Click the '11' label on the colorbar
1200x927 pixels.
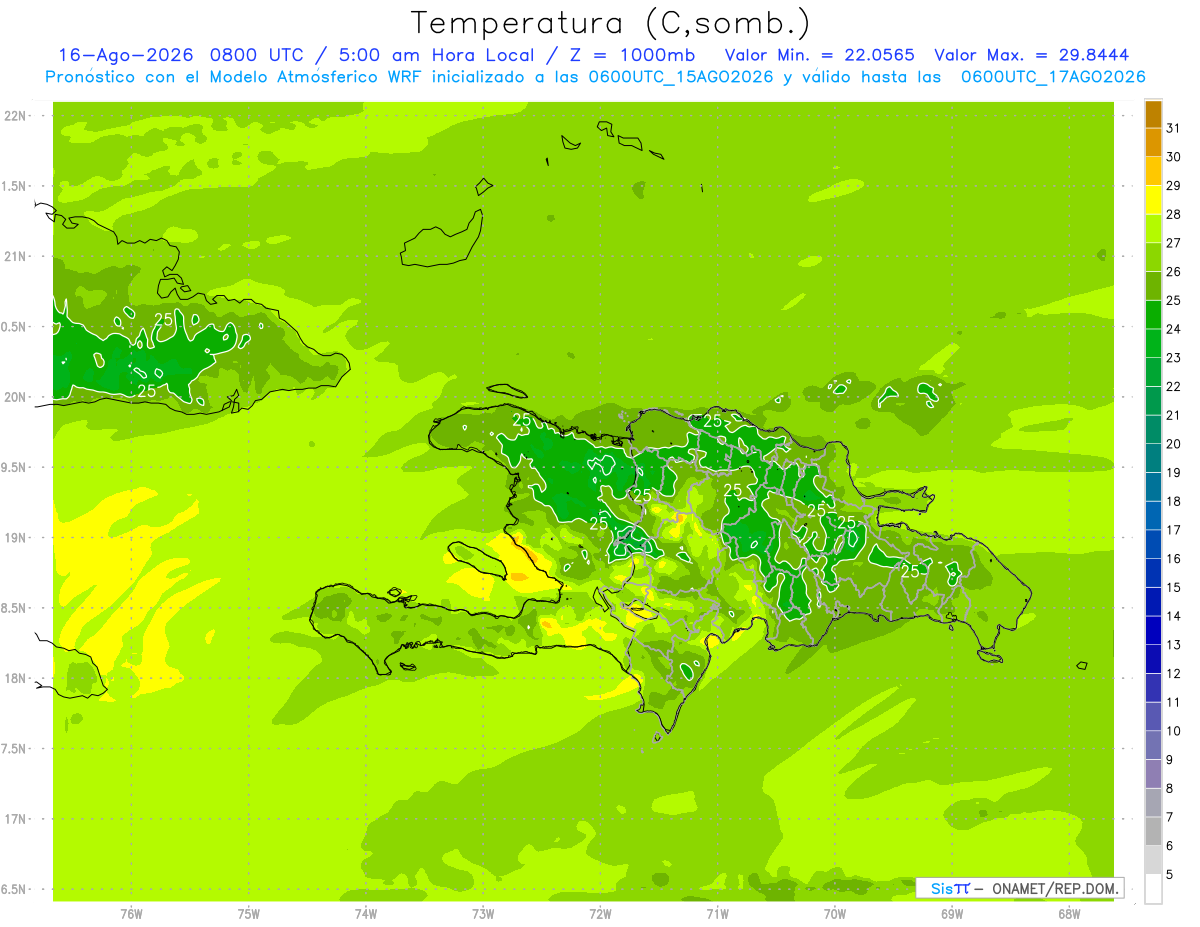coord(1174,702)
